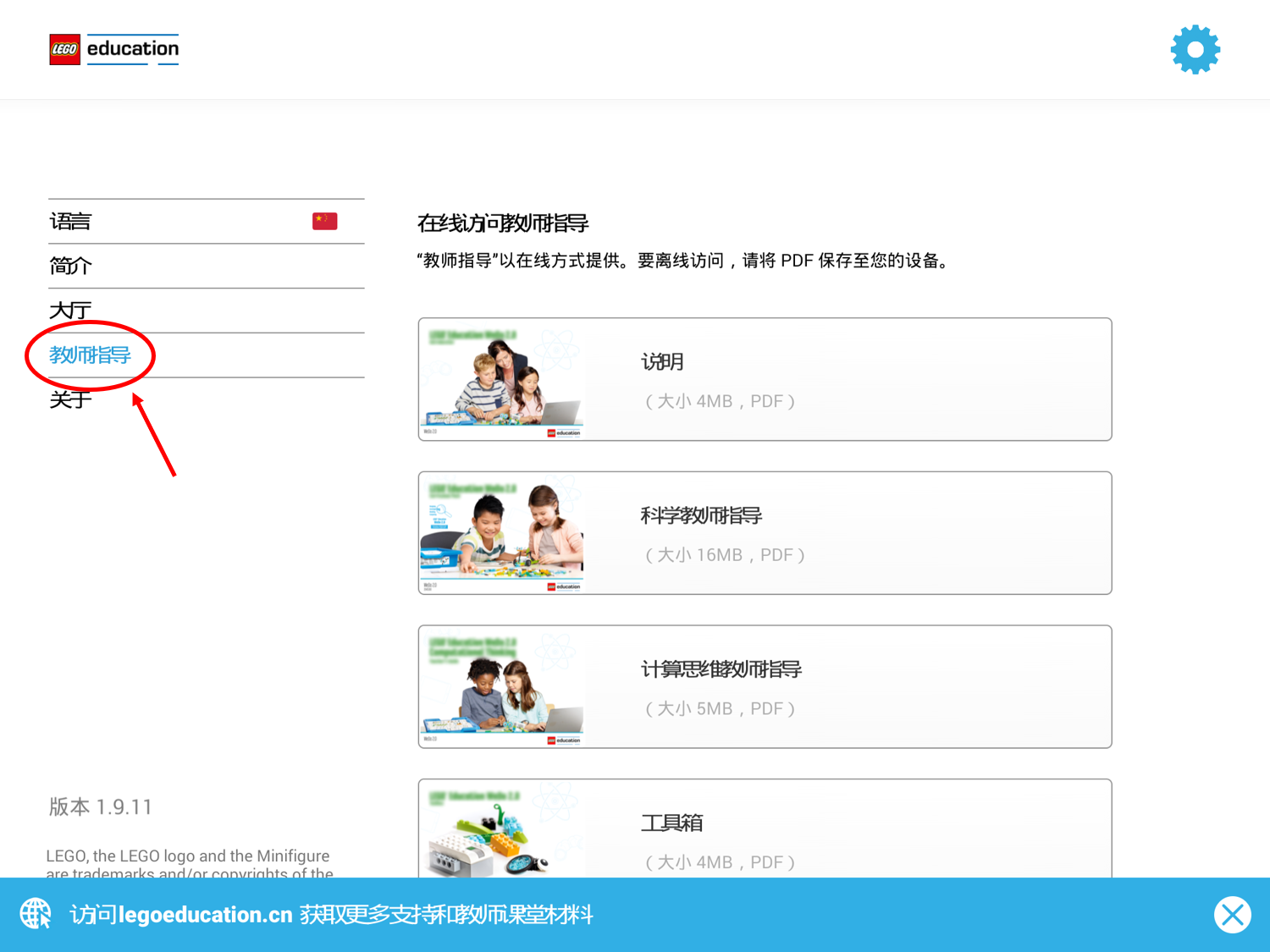Viewport: 1270px width, 952px height.
Task: Click the 计算思维教师指导 cover thumbnail
Action: pos(502,687)
